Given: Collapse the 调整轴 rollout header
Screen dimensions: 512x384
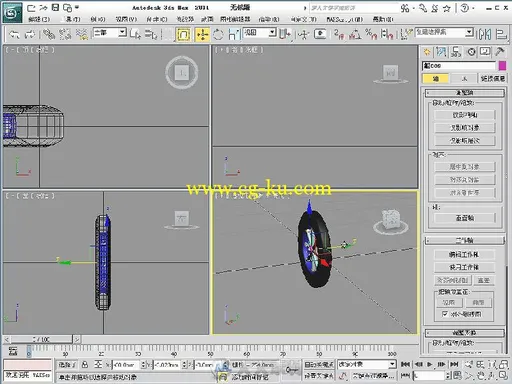Looking at the screenshot, I should (x=464, y=93).
